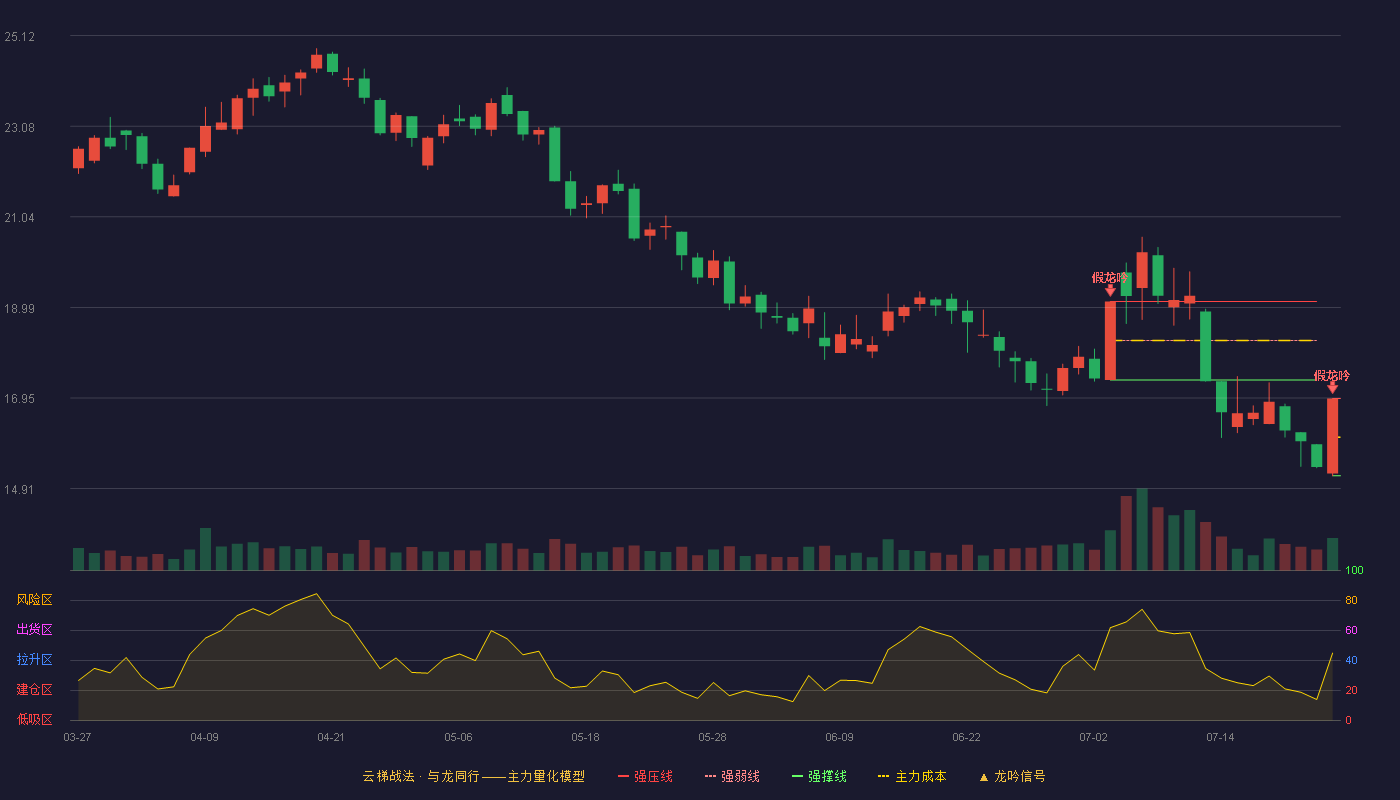Click the 07-14 date label
The height and width of the screenshot is (800, 1400).
tap(1220, 737)
